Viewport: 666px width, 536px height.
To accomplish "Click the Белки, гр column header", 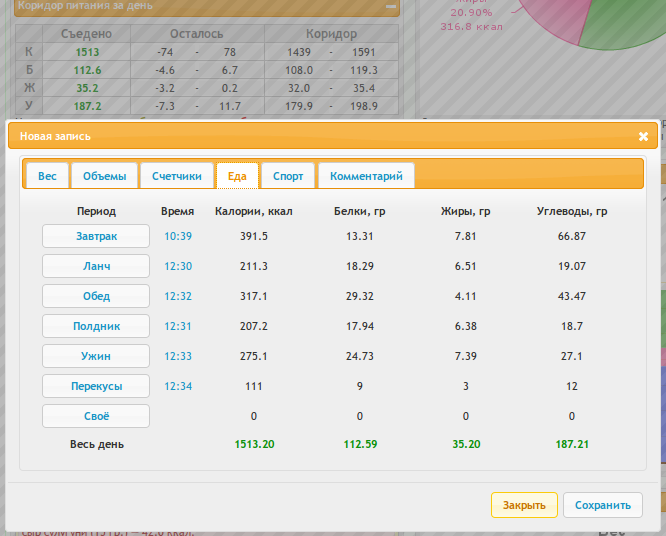I will coord(360,211).
